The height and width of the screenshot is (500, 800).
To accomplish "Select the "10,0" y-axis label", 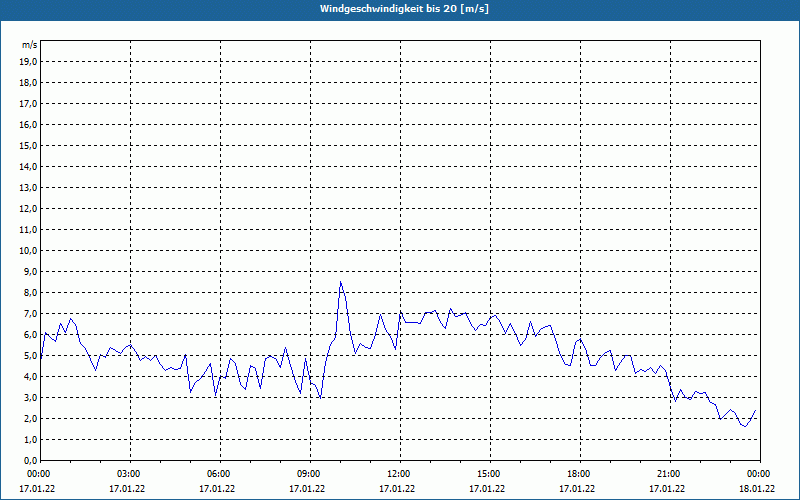I will pos(28,251).
